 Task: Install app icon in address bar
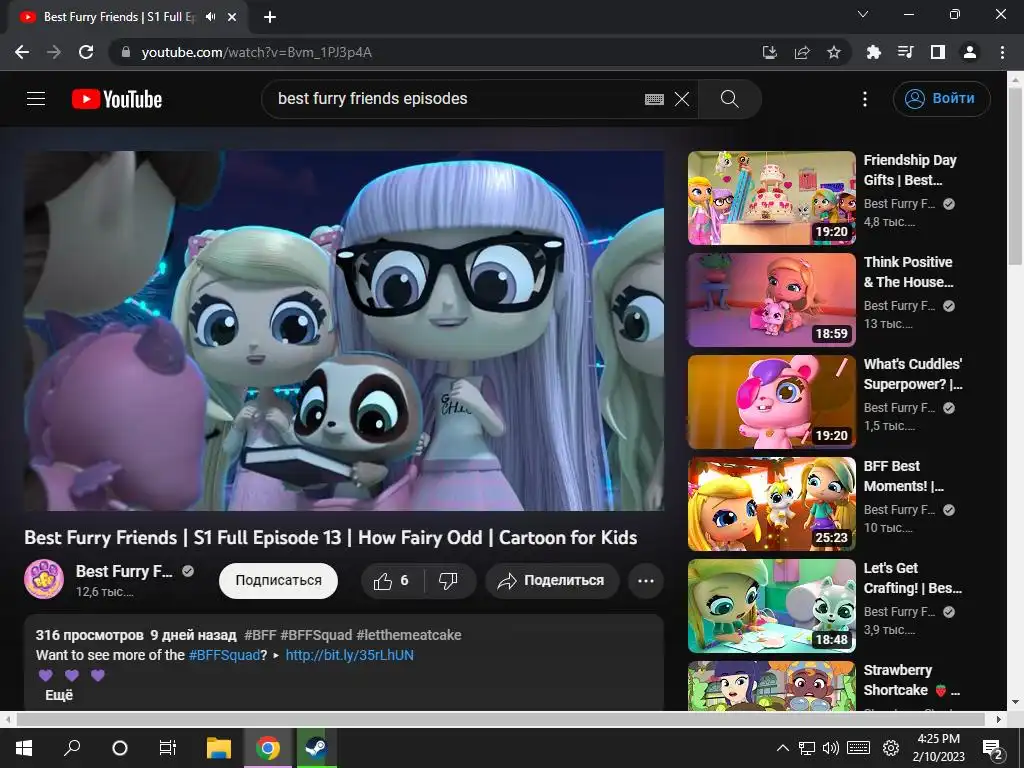770,52
